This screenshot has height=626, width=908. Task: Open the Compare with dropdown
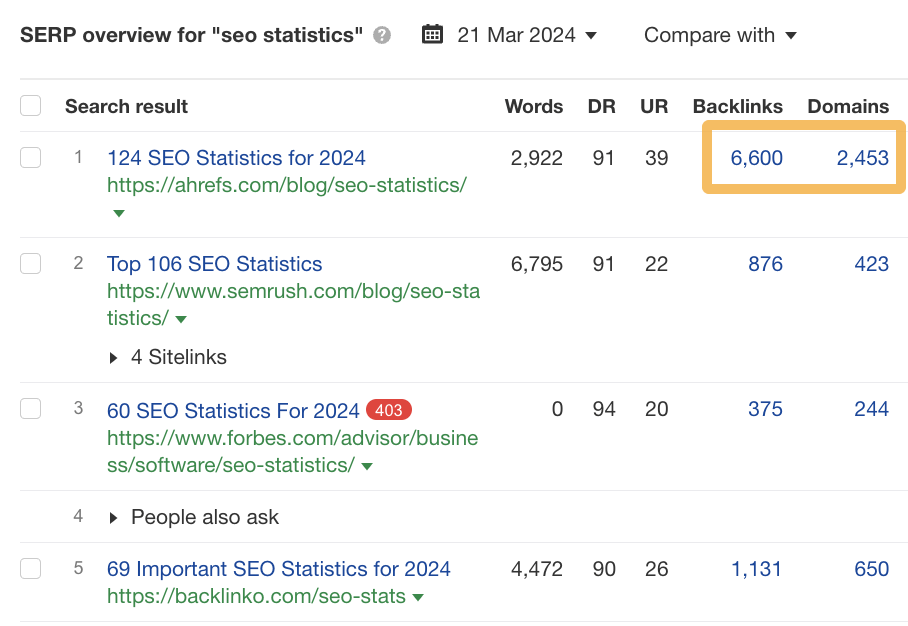tap(720, 35)
